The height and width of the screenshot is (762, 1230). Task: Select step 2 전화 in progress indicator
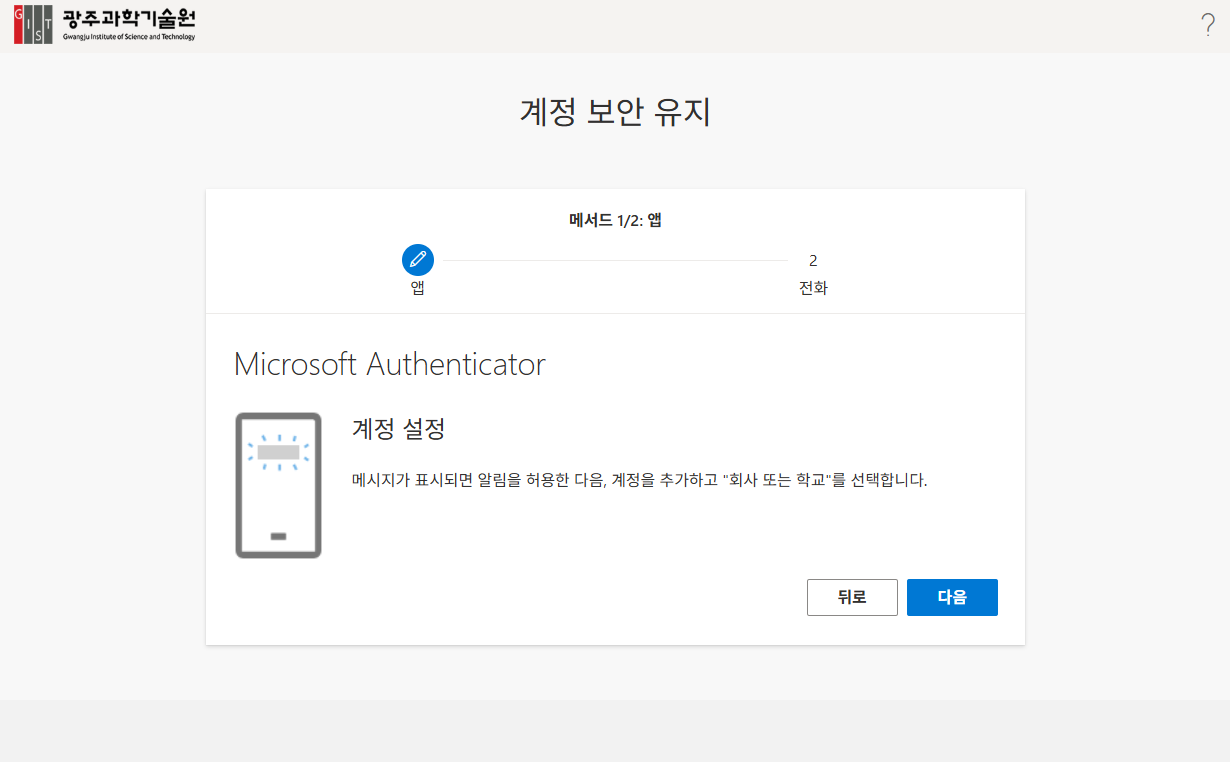pyautogui.click(x=813, y=274)
